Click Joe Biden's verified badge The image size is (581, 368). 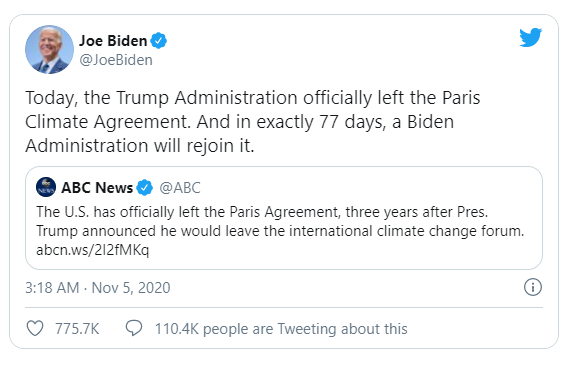159,40
